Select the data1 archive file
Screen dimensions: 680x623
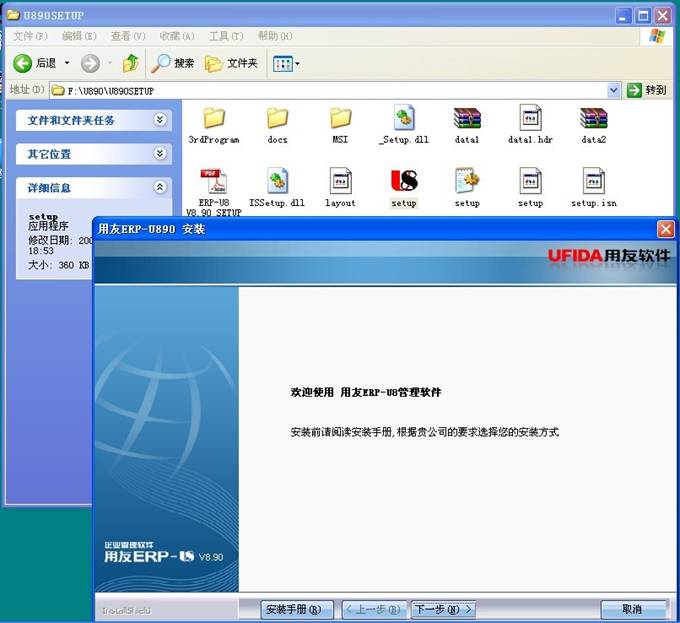coord(467,125)
